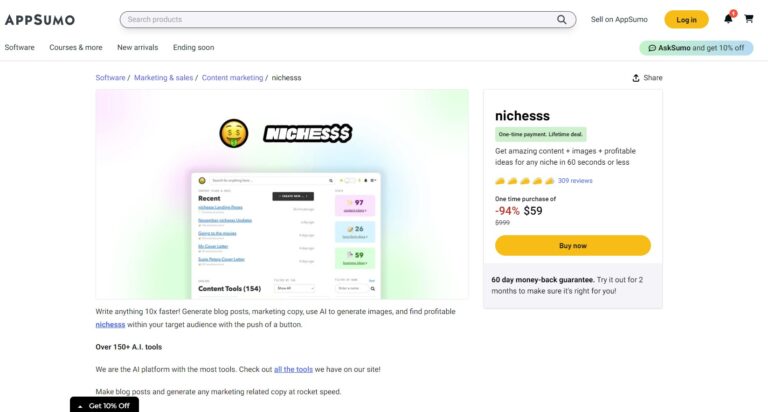
Task: Expand the Get 10% Off banner
Action: (x=104, y=405)
